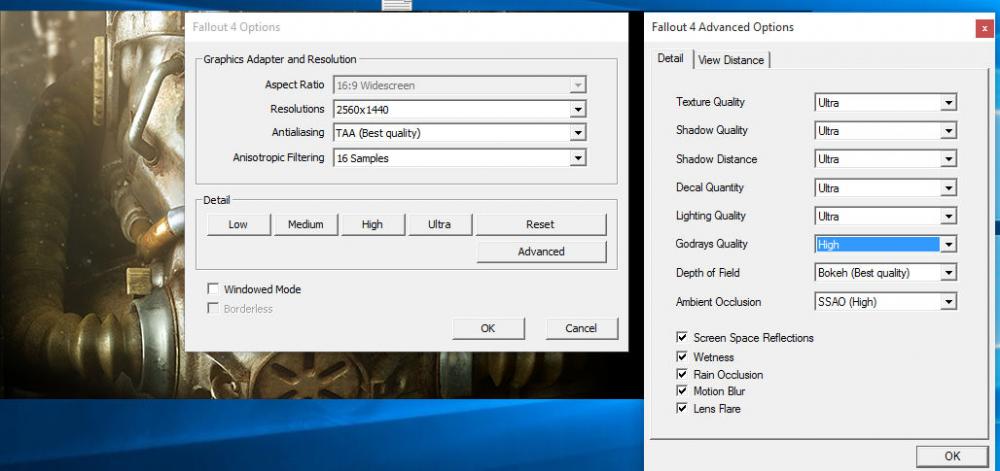The height and width of the screenshot is (471, 1000).
Task: Toggle the Rain Occlusion checkbox
Action: 682,374
